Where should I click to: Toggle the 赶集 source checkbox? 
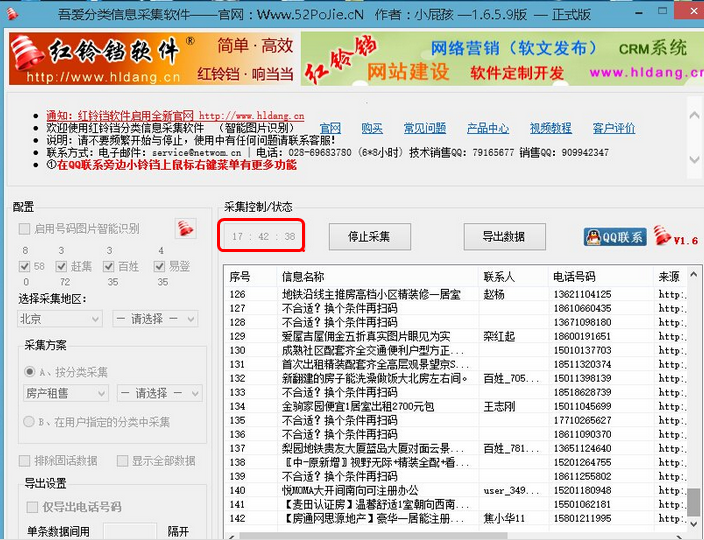pyautogui.click(x=61, y=266)
